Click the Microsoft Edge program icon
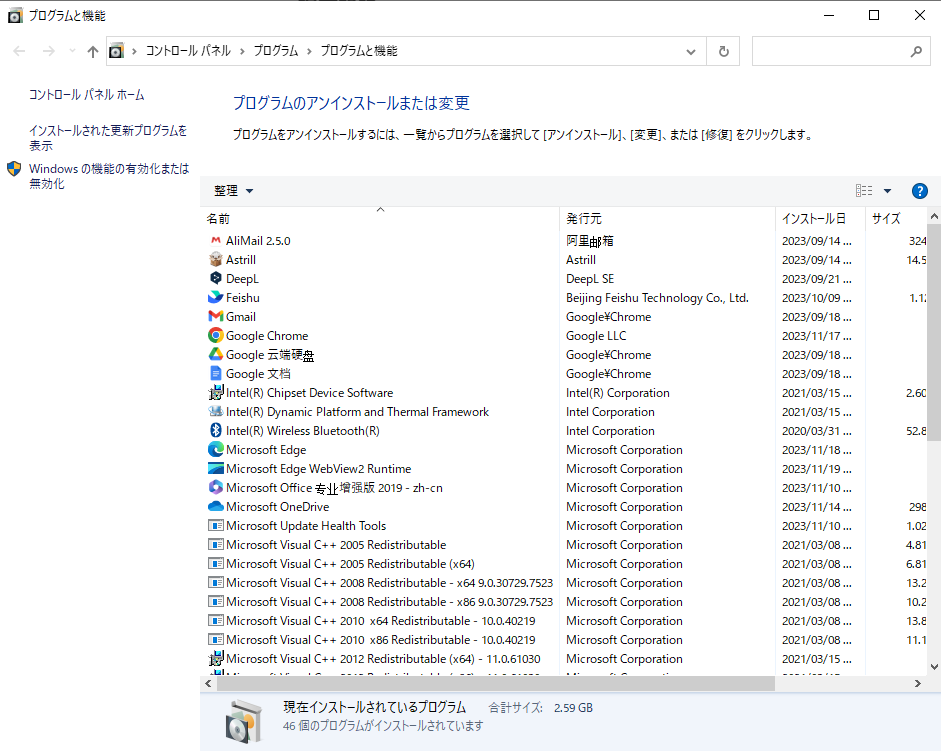This screenshot has width=941, height=751. tap(215, 449)
